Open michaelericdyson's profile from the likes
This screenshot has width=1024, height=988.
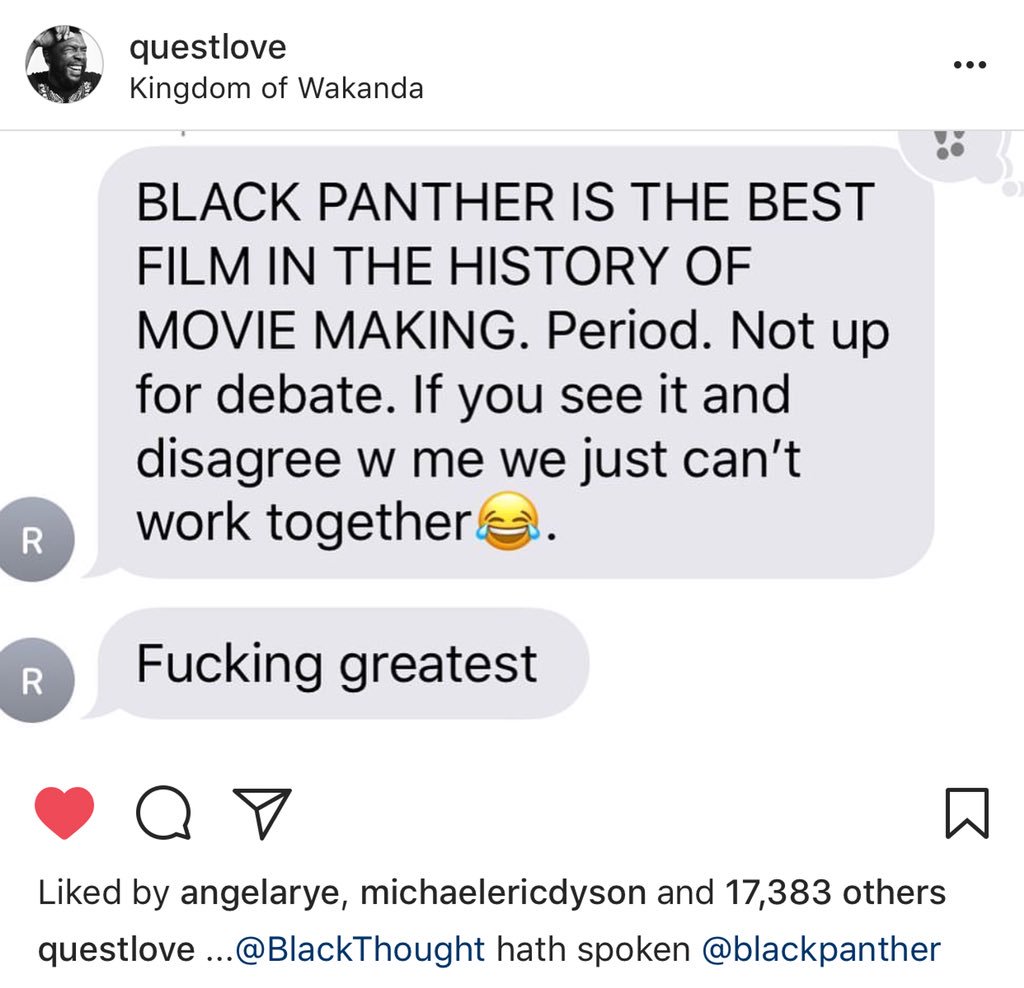(503, 893)
